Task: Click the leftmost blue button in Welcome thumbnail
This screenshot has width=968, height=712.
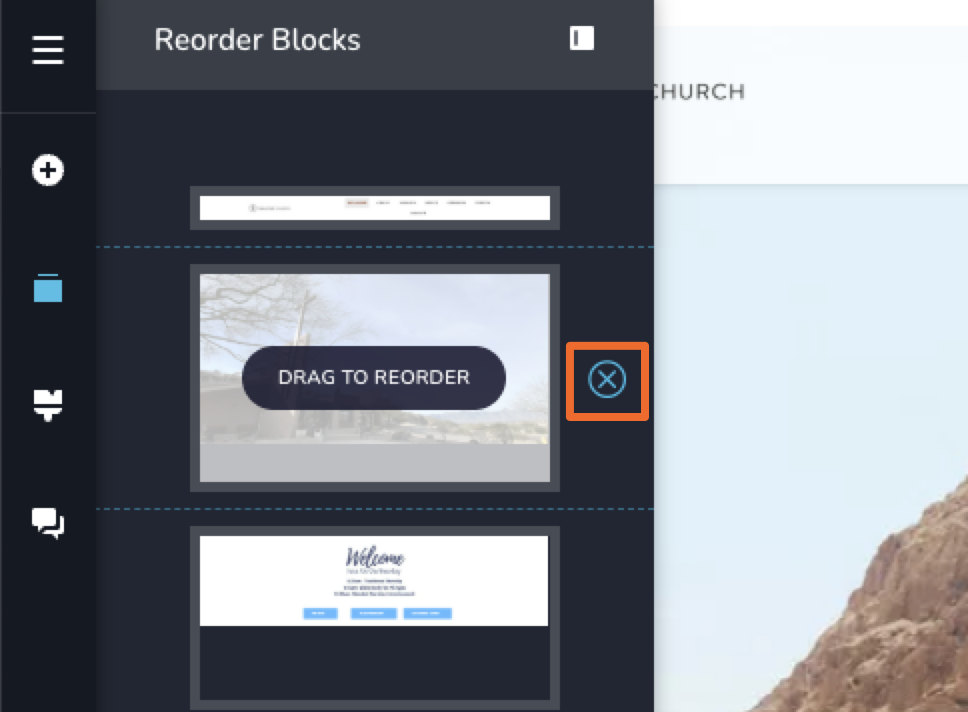Action: (320, 613)
